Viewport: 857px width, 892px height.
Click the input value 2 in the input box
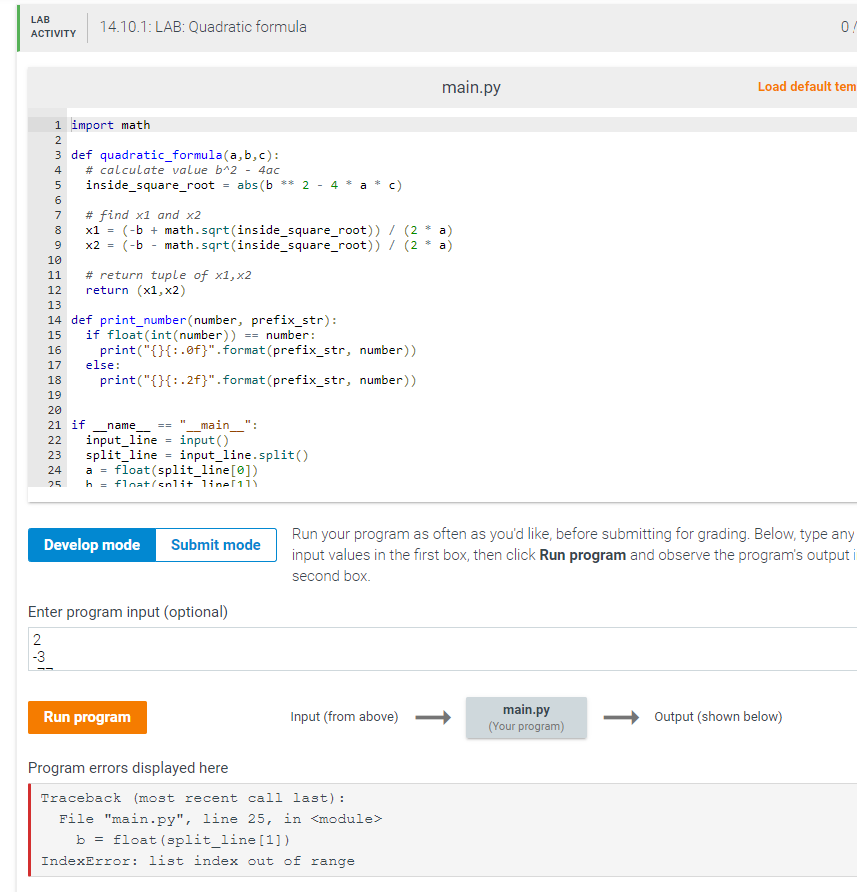pos(37,639)
